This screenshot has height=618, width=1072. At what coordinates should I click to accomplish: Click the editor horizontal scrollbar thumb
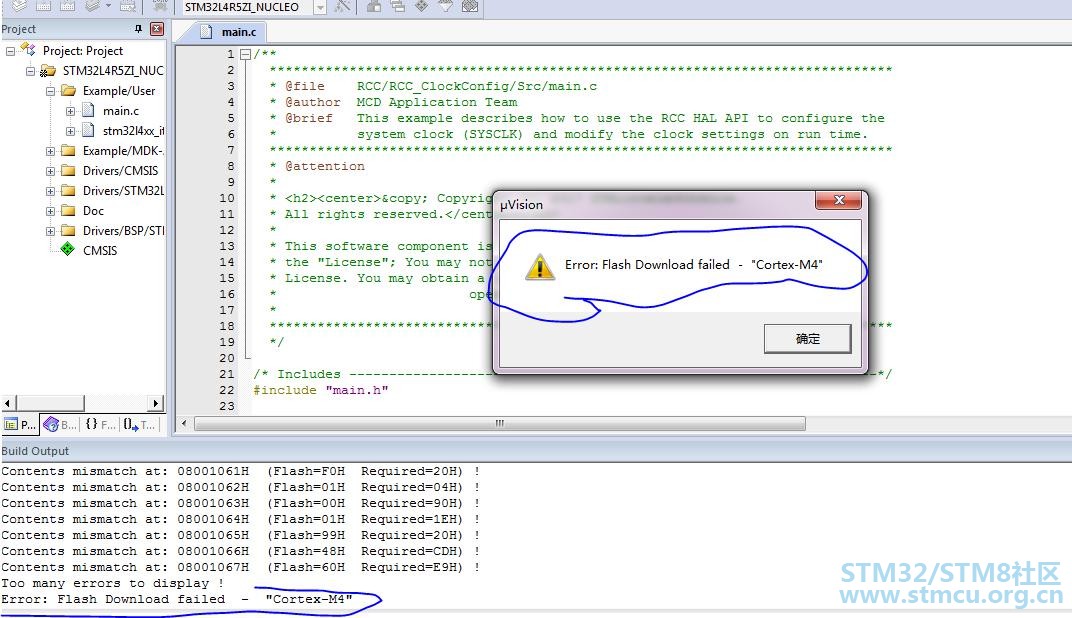click(x=500, y=424)
